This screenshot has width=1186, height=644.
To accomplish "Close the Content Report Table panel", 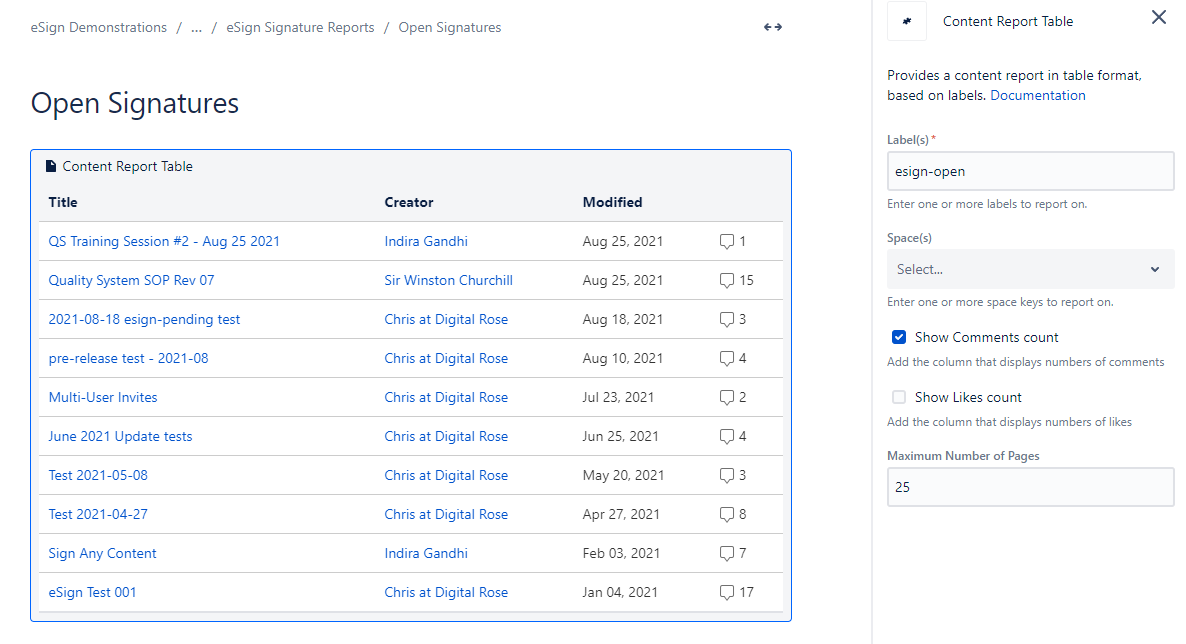I will pos(1158,17).
